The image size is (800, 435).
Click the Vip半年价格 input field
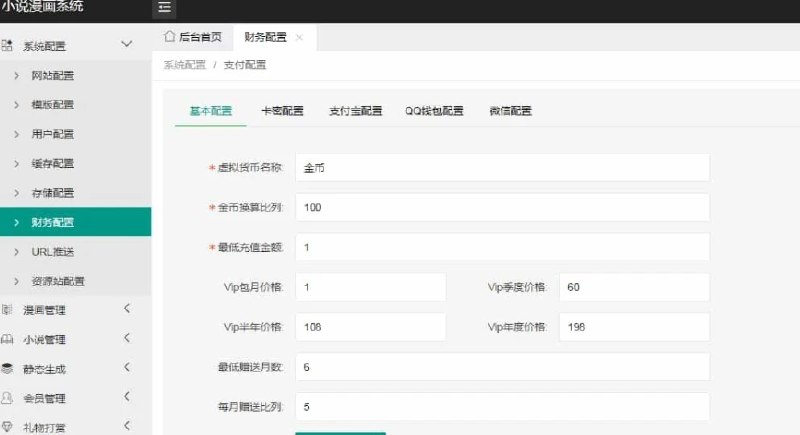[370, 327]
